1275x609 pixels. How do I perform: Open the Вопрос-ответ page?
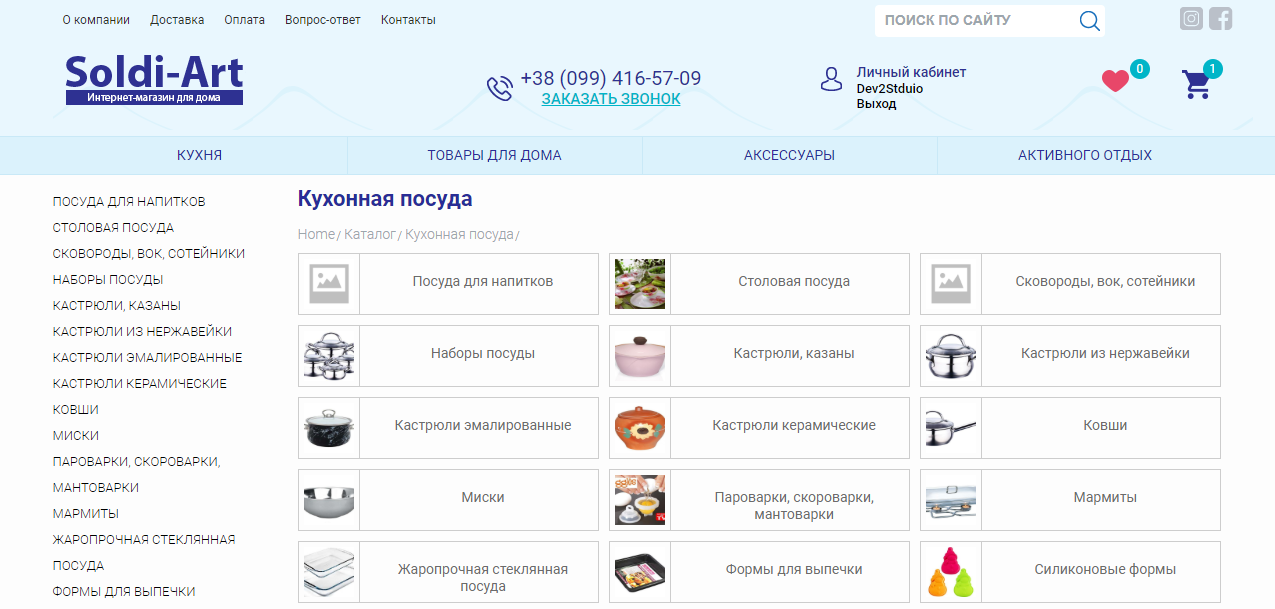(x=322, y=20)
